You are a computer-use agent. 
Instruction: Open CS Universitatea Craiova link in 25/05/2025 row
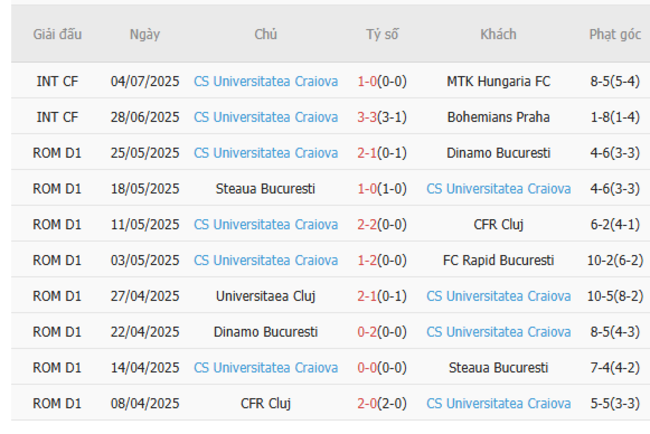pyautogui.click(x=265, y=153)
